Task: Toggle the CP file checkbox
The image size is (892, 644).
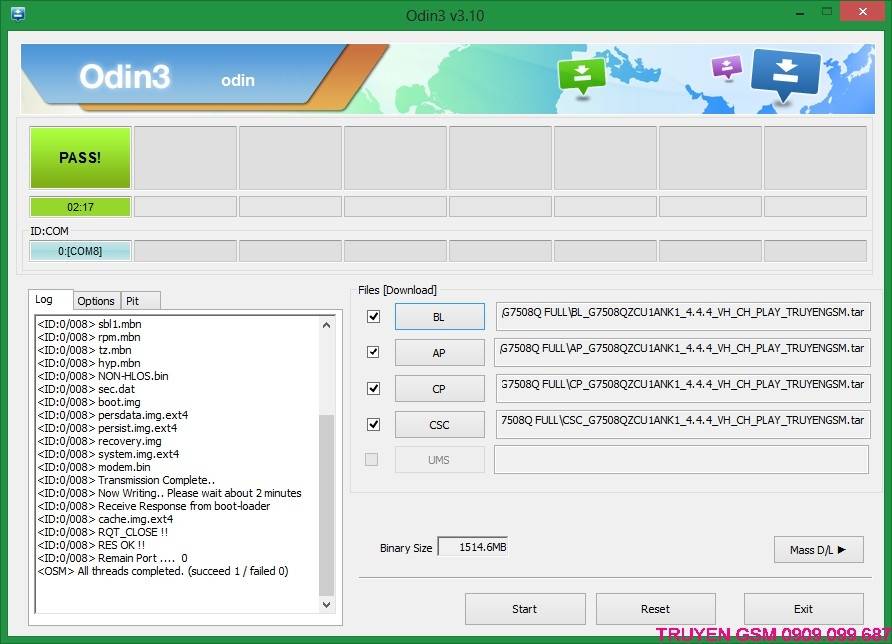Action: [x=374, y=388]
